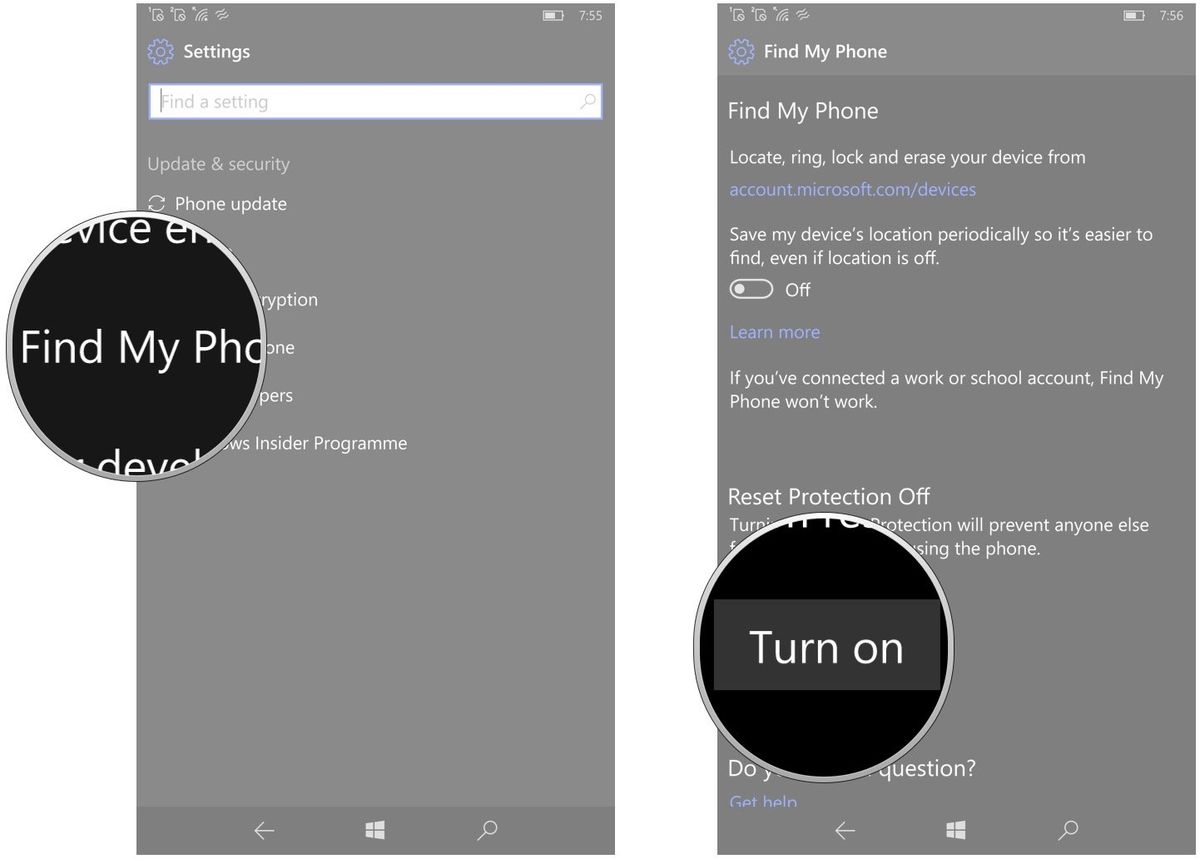Tap the battery icon in the status bar

click(551, 15)
